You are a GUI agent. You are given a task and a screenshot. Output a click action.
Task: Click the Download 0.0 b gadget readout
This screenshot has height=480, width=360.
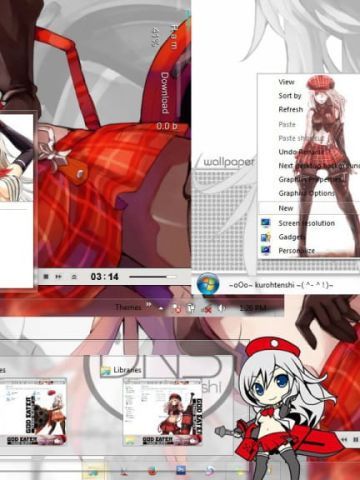pos(167,100)
